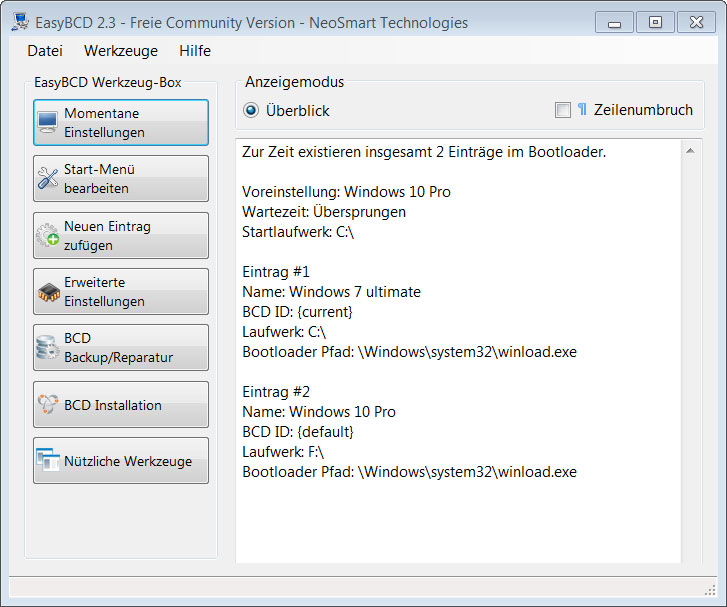This screenshot has height=607, width=727.
Task: Open Momentane Einstellungen view
Action: pyautogui.click(x=121, y=122)
